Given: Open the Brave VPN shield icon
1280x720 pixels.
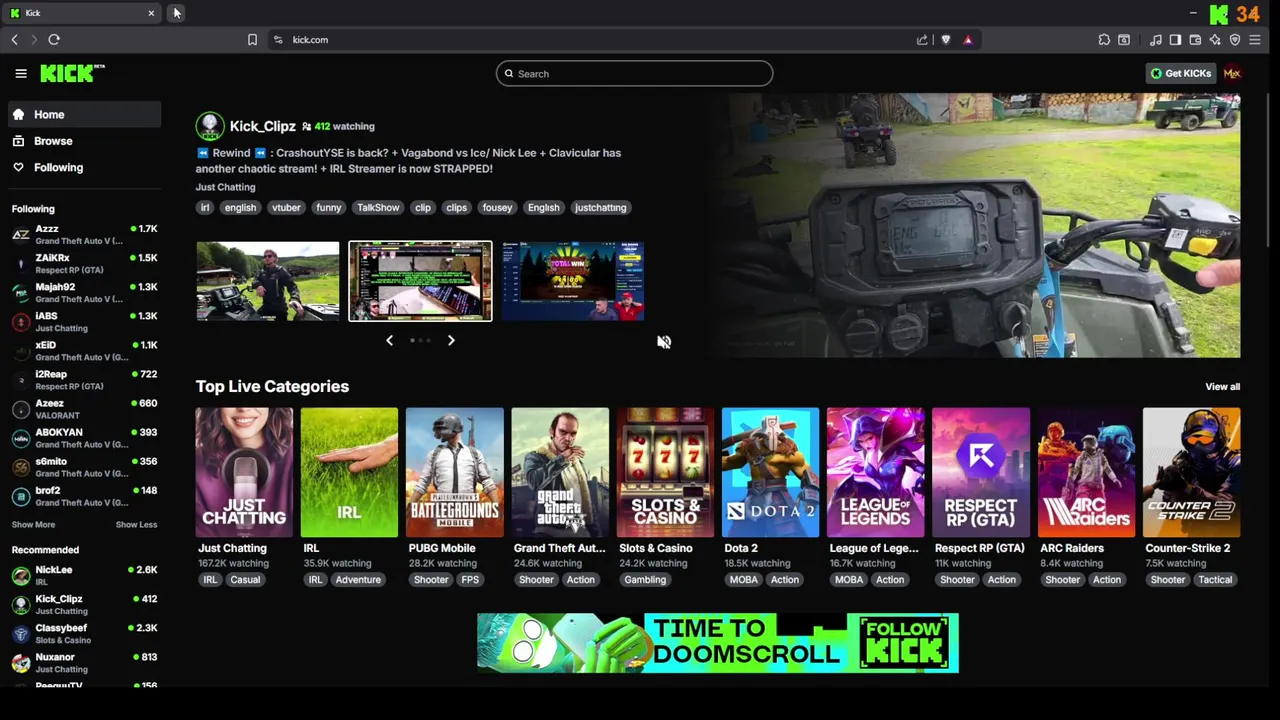Looking at the screenshot, I should (x=1235, y=40).
